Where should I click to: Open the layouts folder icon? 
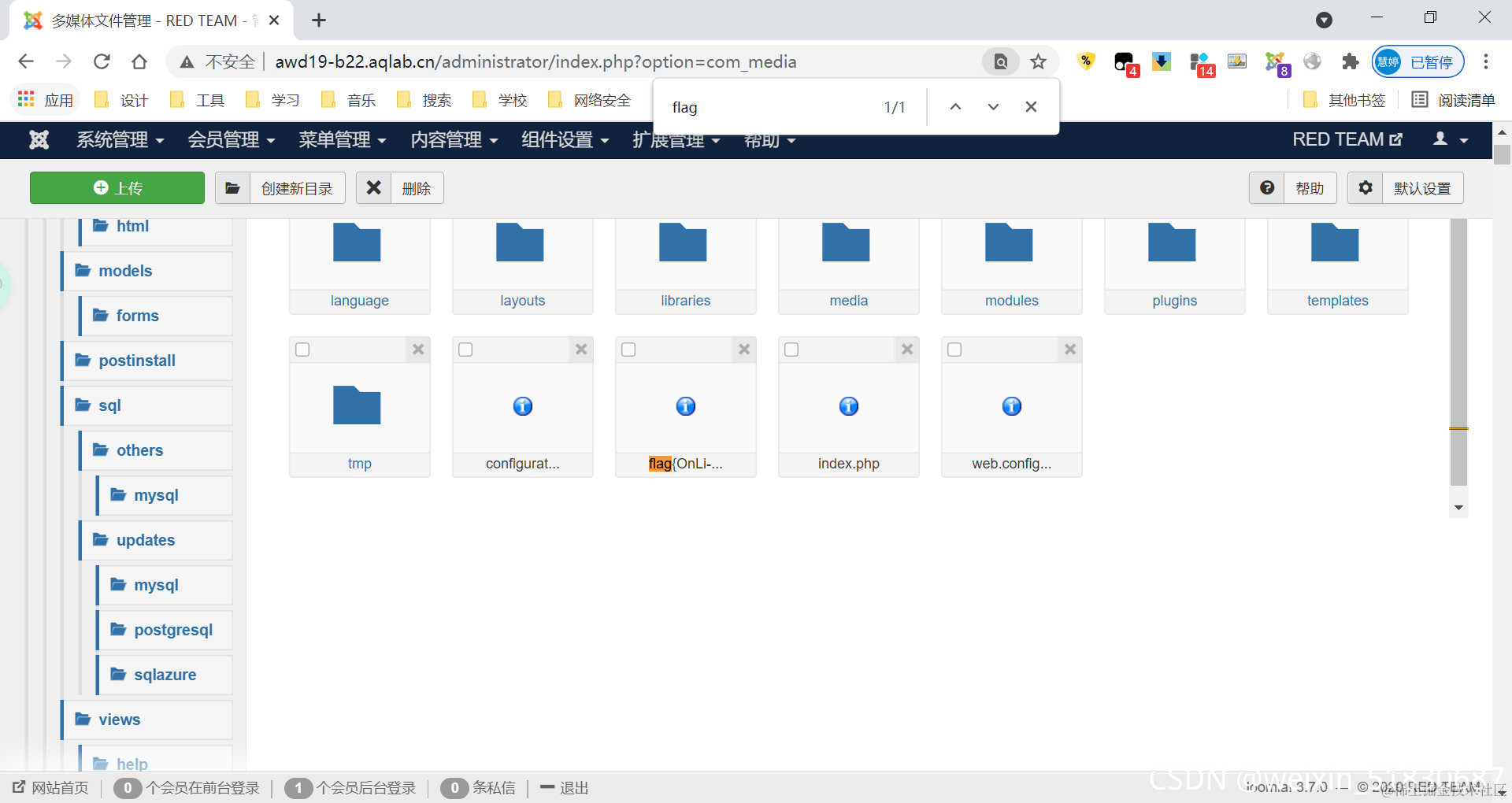[x=520, y=242]
